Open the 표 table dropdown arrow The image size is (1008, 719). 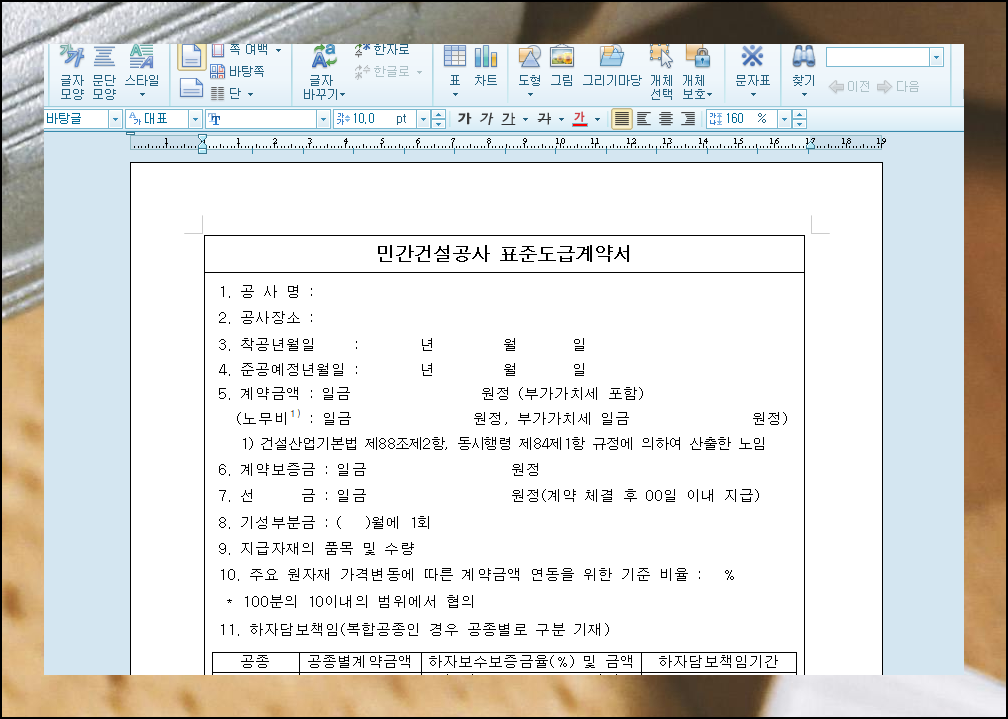coord(455,95)
